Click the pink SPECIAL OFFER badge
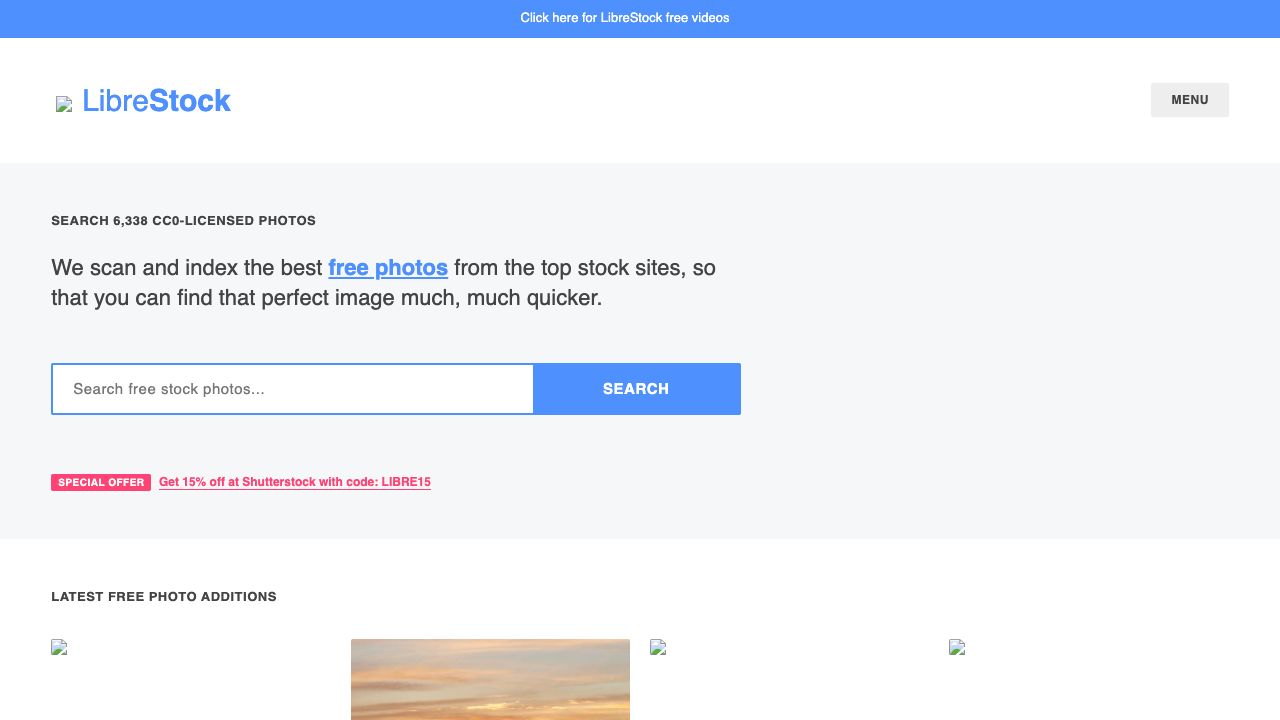1280x720 pixels. tap(101, 482)
